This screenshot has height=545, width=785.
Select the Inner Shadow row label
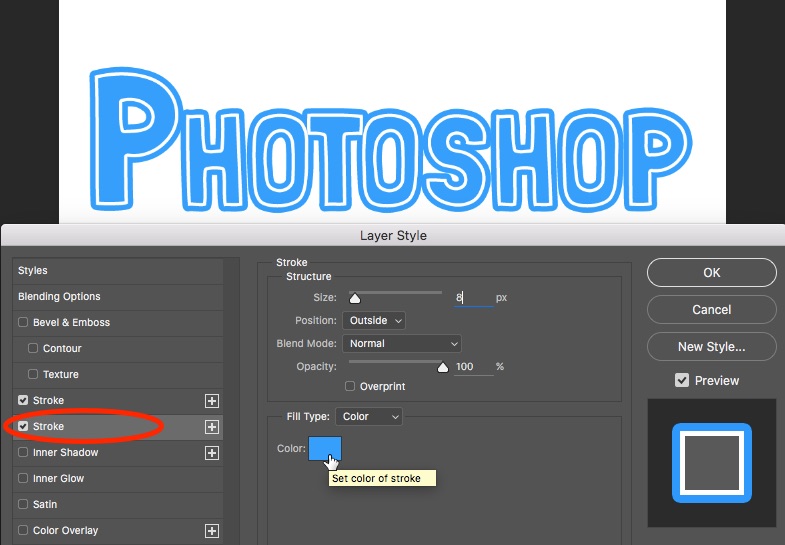pyautogui.click(x=66, y=452)
